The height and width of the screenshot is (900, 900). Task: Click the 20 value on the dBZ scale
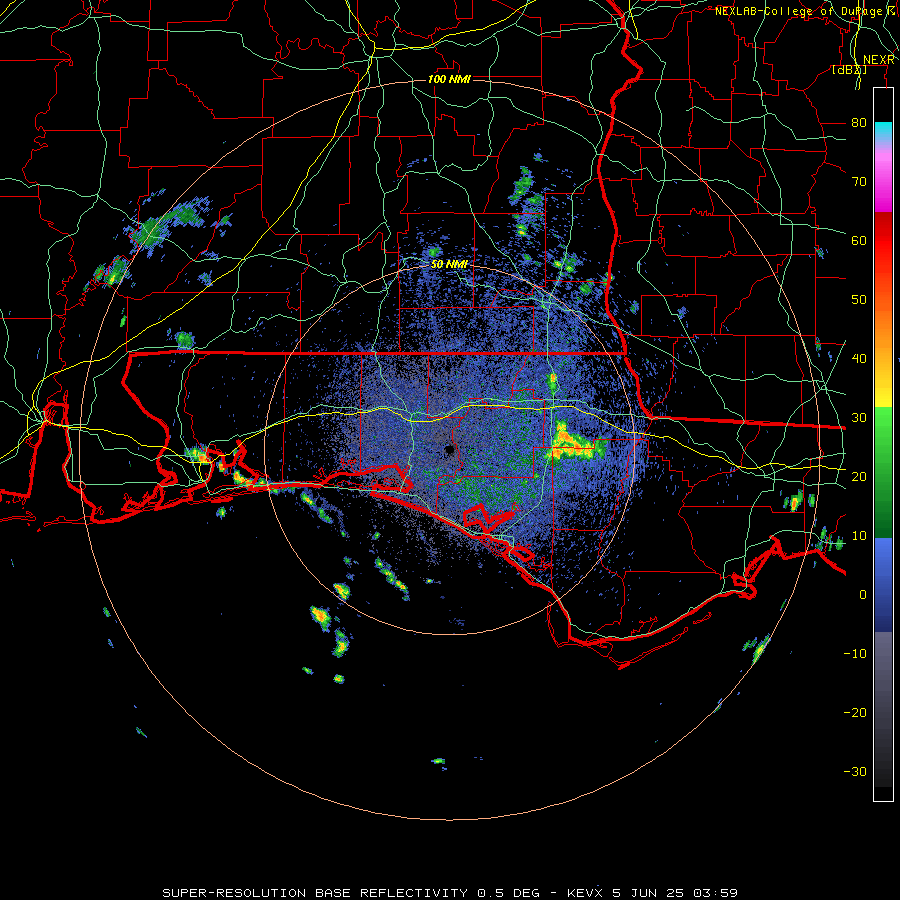pyautogui.click(x=859, y=476)
